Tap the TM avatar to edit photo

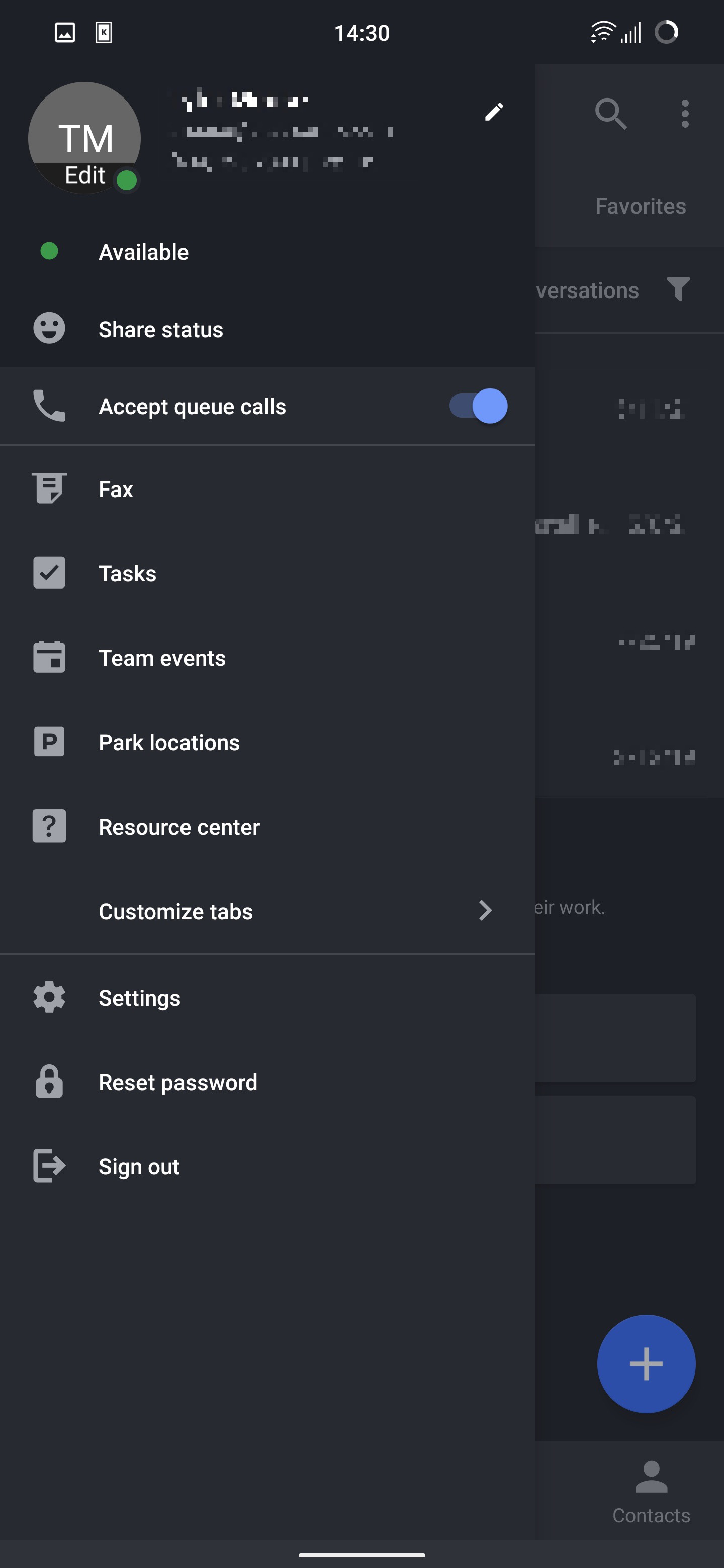coord(84,139)
